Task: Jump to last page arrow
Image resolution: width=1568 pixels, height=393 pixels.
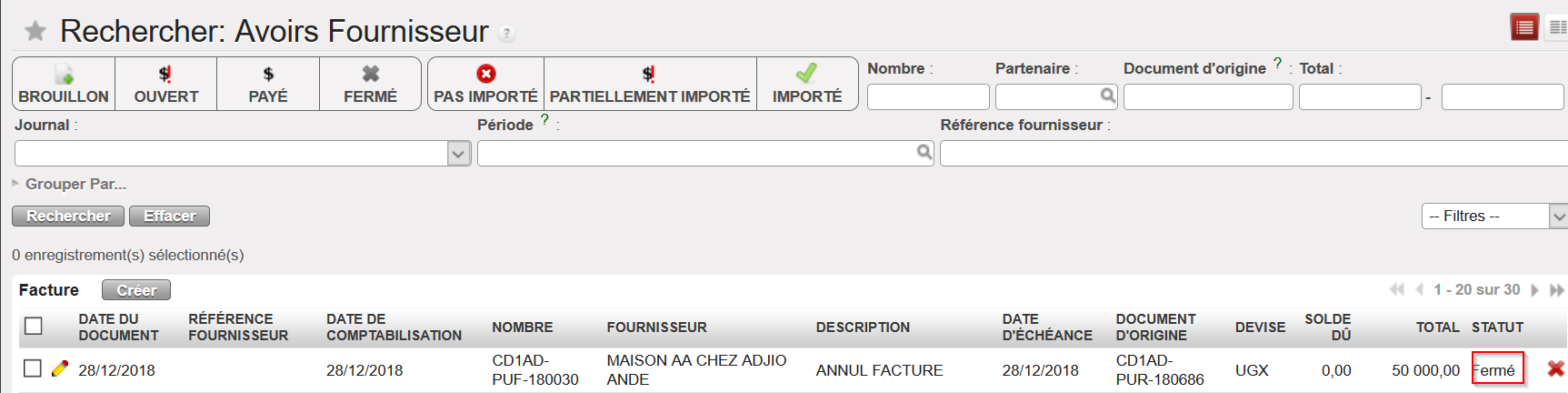Action: [1556, 290]
